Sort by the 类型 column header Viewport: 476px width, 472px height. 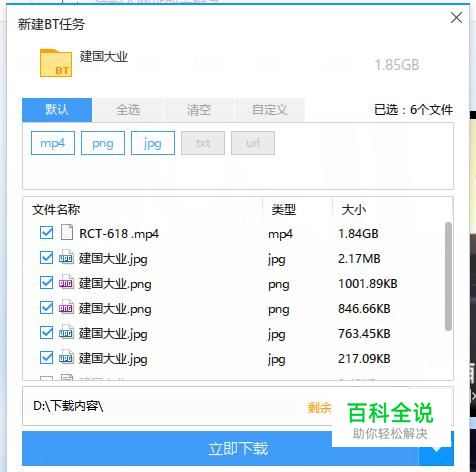click(284, 210)
